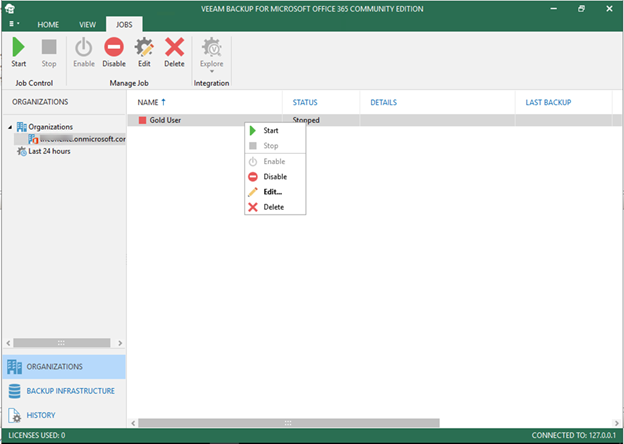Image resolution: width=624 pixels, height=444 pixels.
Task: Click the tree pane horizontal scrollbar thumb
Action: [x=62, y=343]
